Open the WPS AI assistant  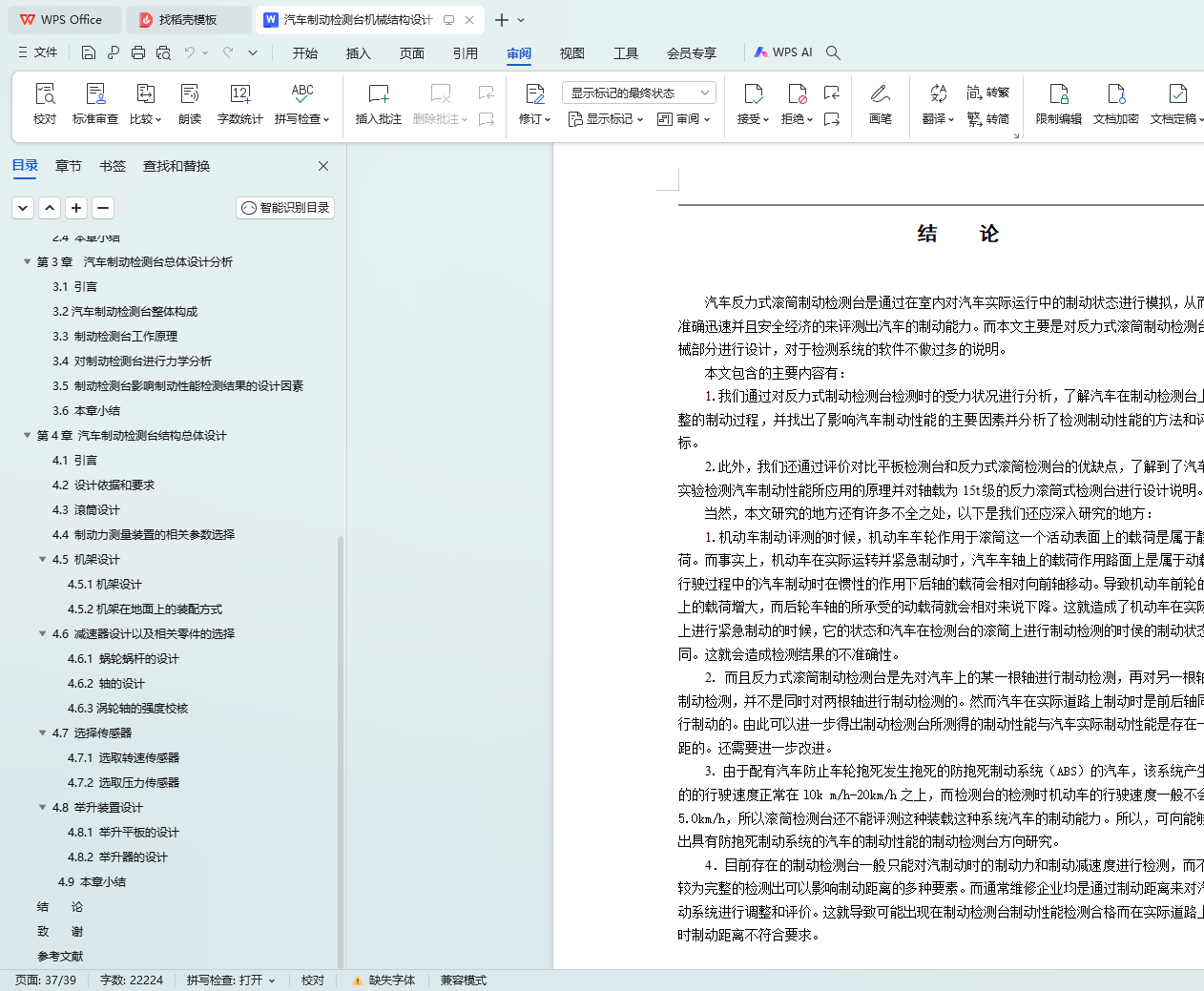coord(783,52)
